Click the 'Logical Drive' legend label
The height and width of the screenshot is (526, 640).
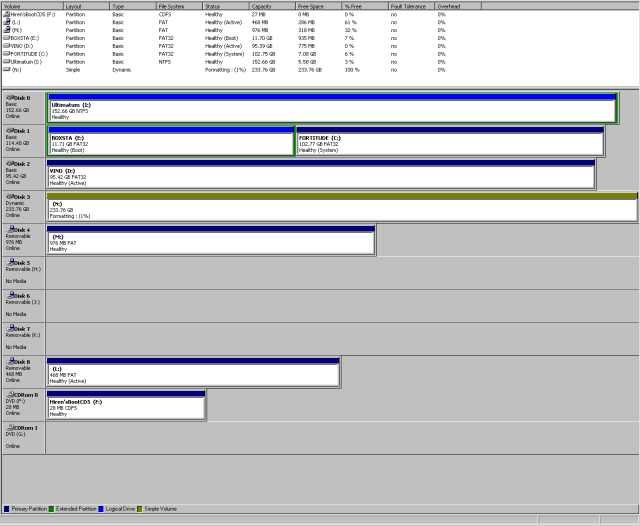[x=120, y=509]
